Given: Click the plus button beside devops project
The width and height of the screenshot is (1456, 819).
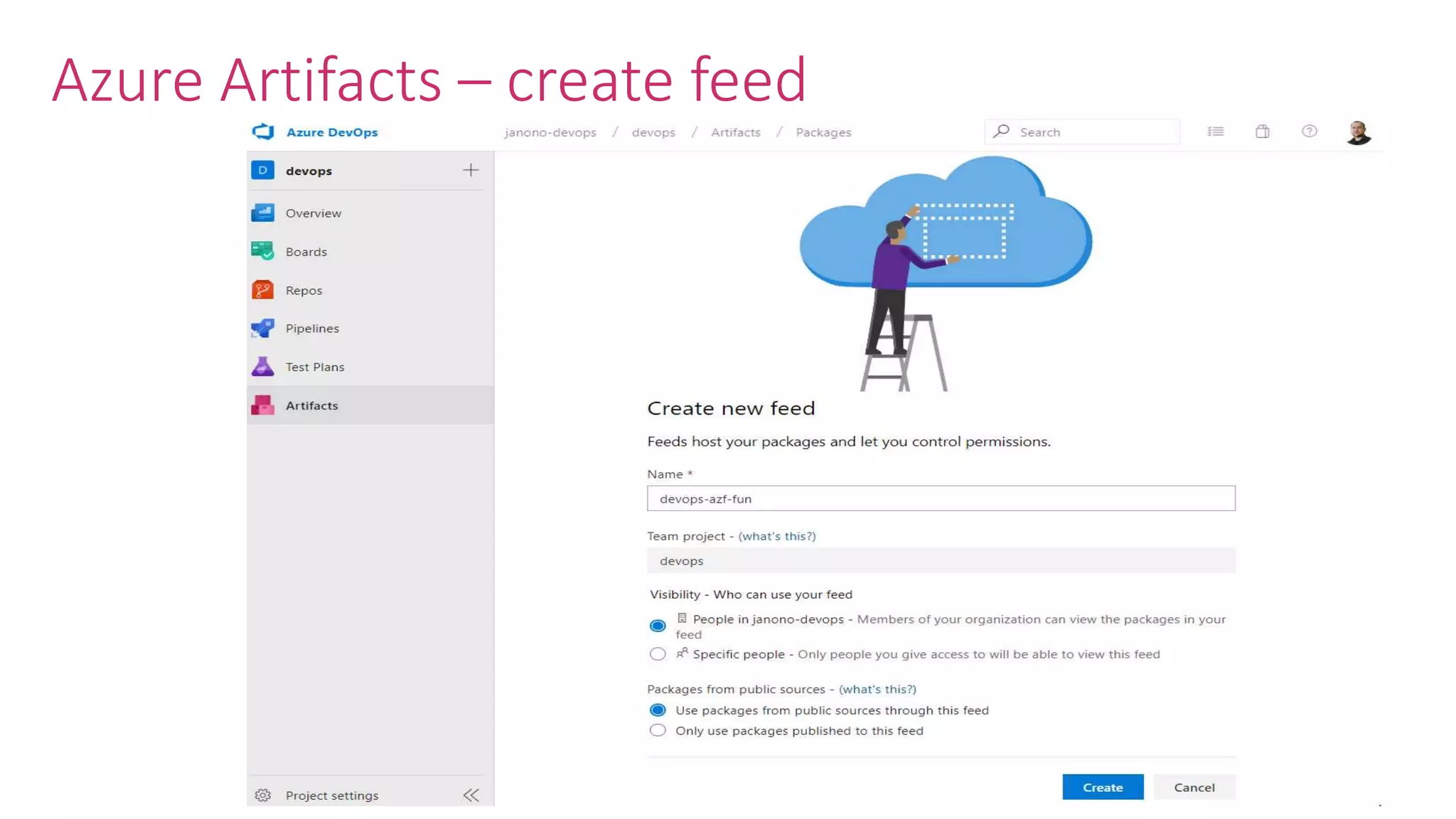Looking at the screenshot, I should 471,170.
